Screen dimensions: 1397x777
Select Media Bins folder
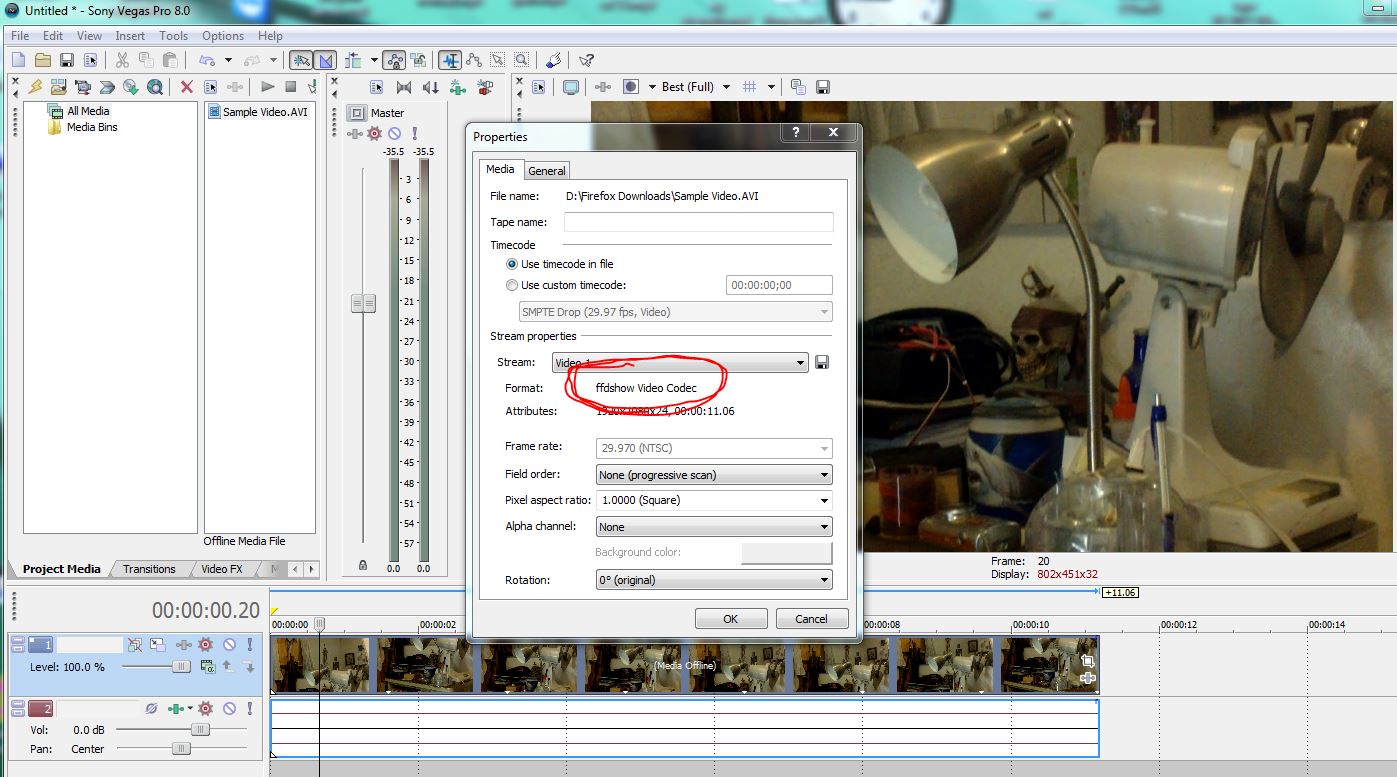[x=92, y=127]
